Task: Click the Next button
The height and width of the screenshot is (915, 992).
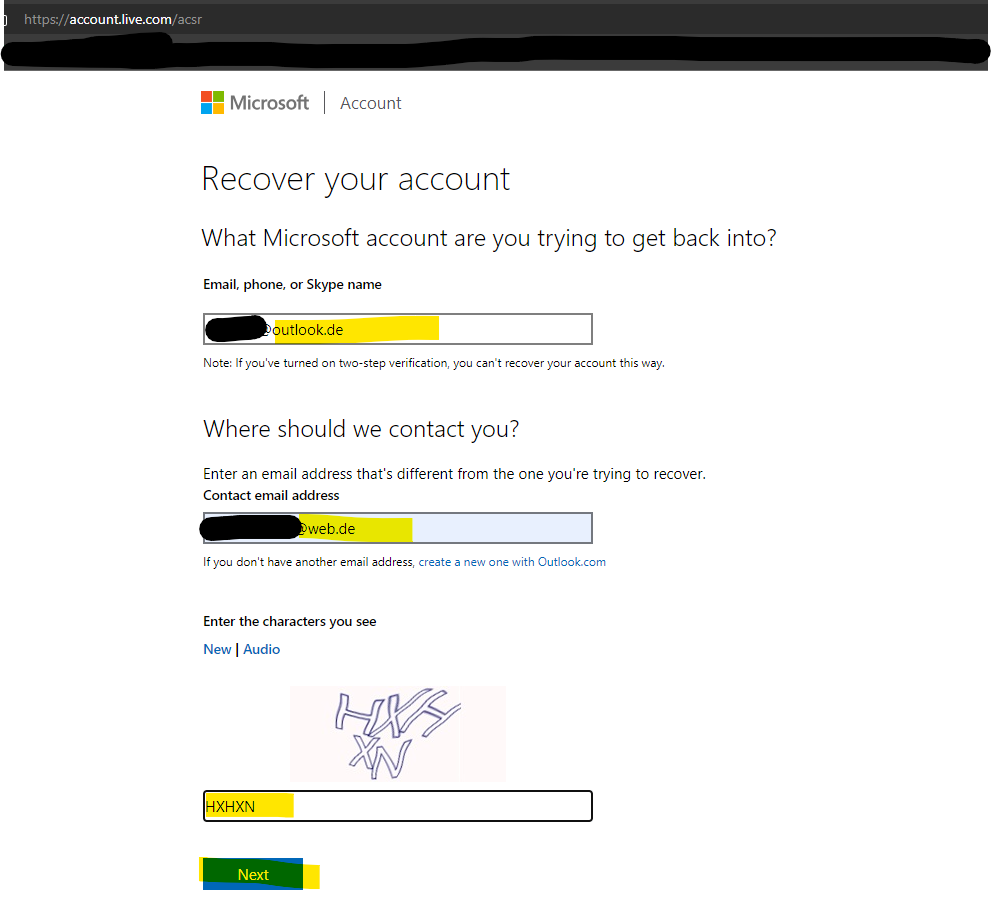Action: [253, 875]
